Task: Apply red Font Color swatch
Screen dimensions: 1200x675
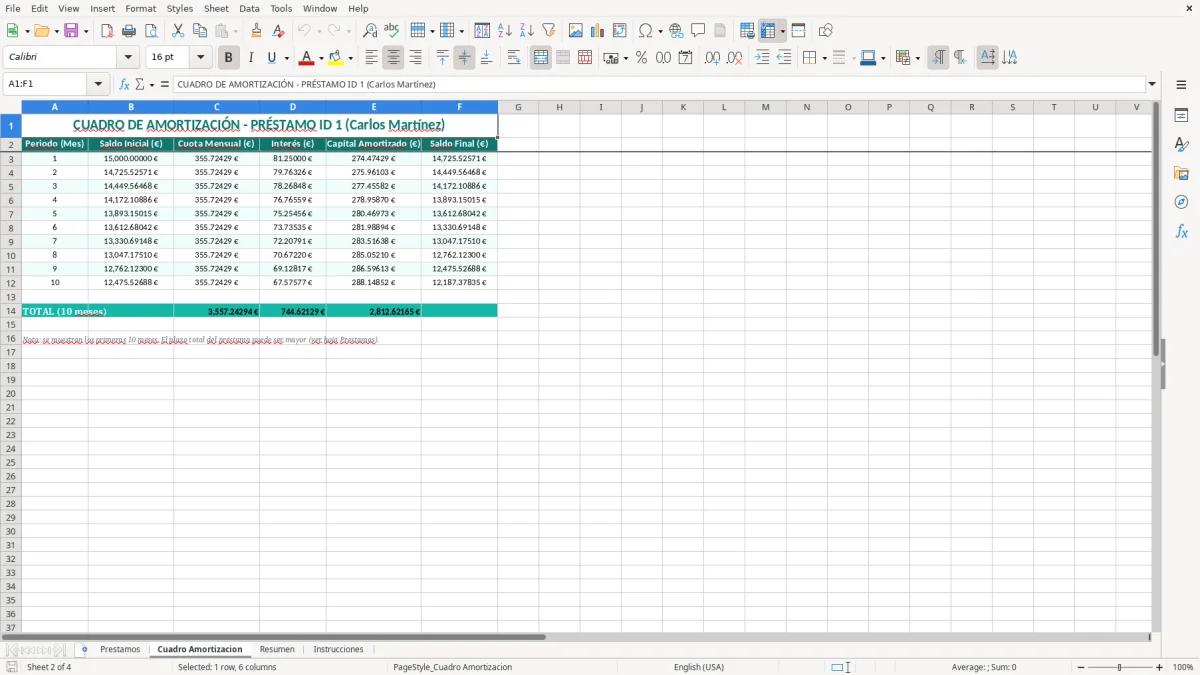Action: (307, 58)
